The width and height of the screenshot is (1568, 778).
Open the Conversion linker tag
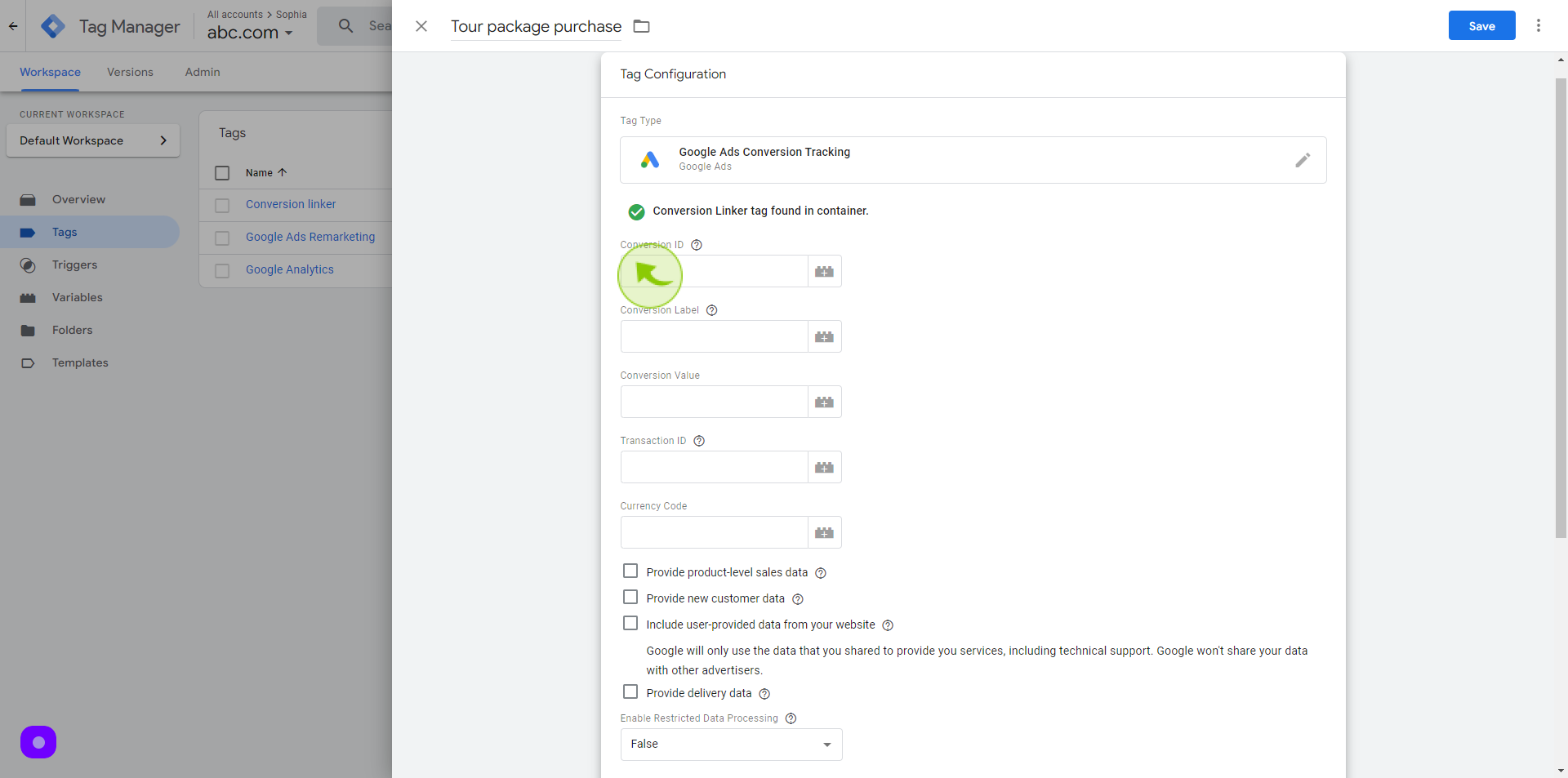point(291,204)
